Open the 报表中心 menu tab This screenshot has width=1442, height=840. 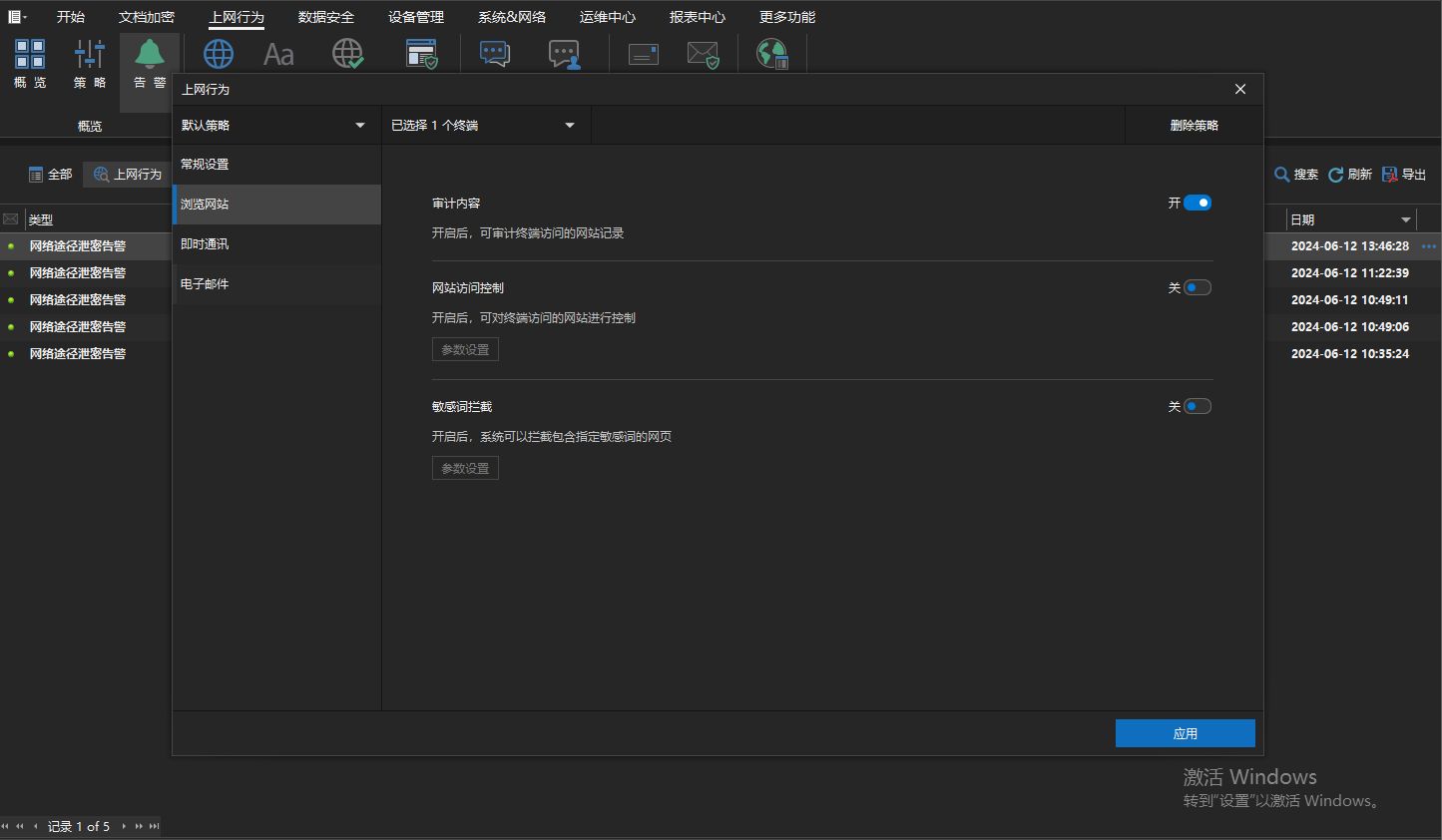point(698,17)
